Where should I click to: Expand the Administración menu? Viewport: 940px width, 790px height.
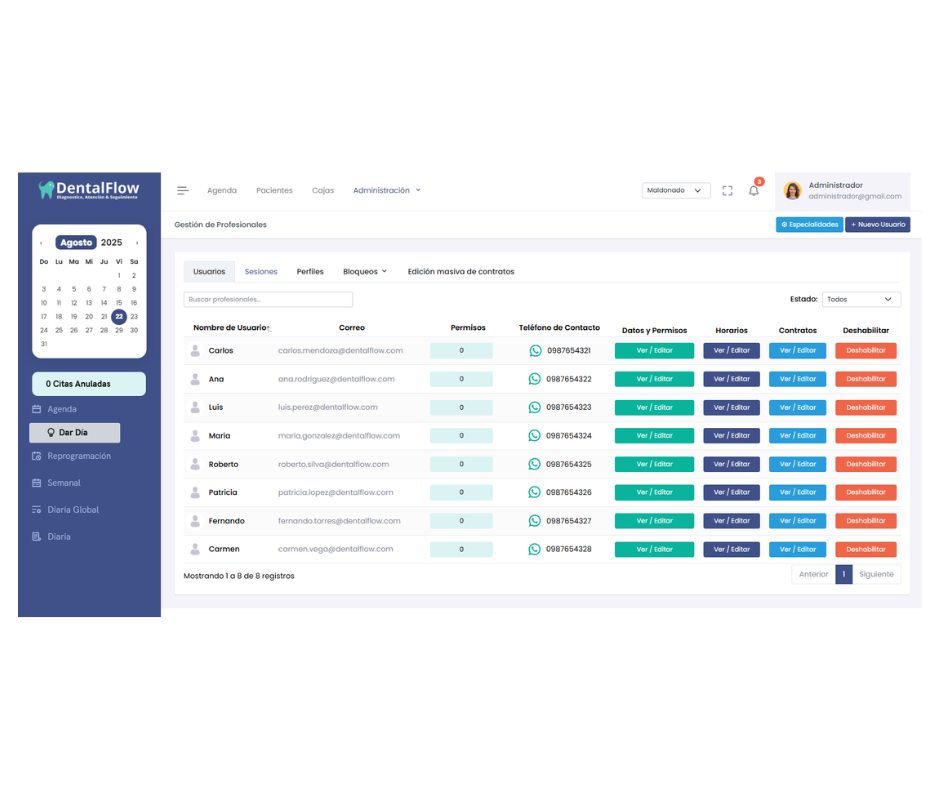386,190
